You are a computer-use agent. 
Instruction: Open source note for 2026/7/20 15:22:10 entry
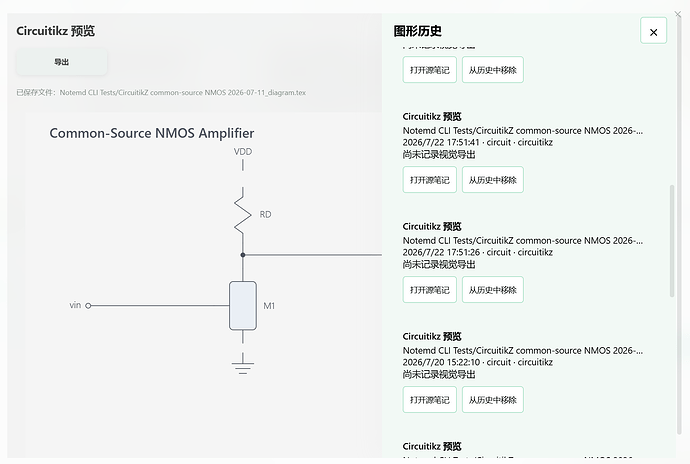click(429, 400)
